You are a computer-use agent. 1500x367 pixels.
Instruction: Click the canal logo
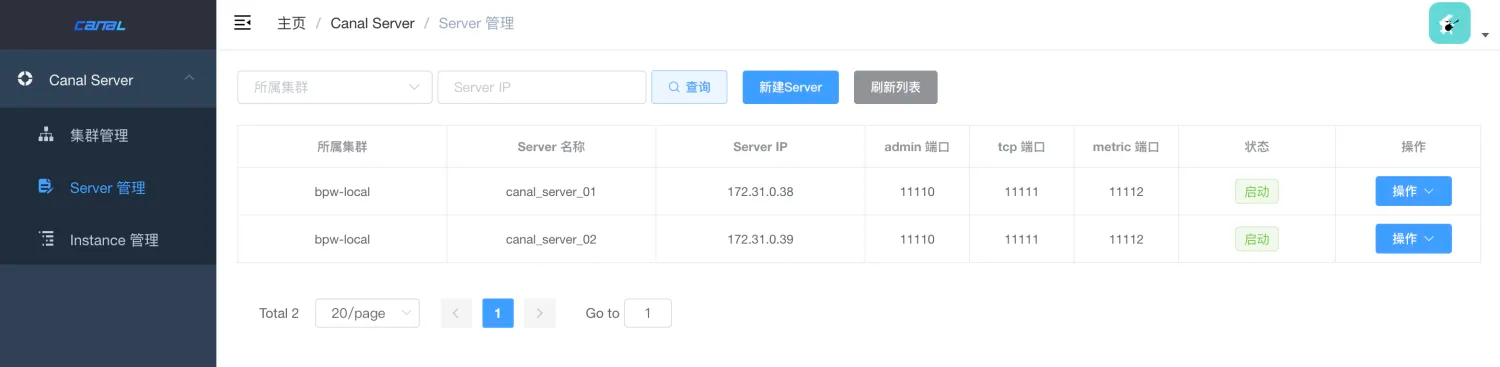pyautogui.click(x=100, y=25)
